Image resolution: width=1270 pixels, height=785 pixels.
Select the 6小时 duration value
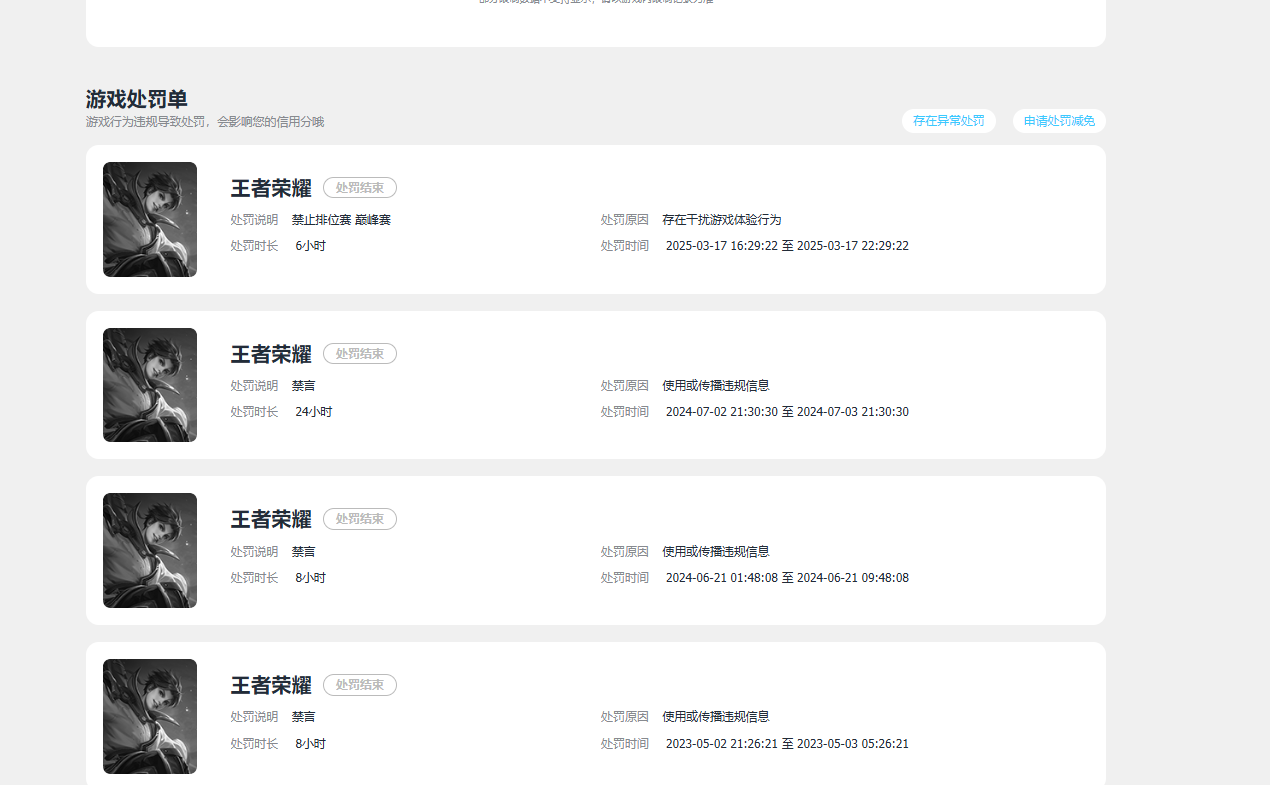311,246
